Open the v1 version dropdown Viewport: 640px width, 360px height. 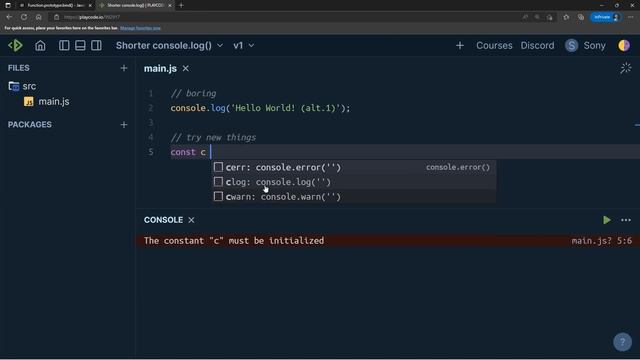pos(244,45)
